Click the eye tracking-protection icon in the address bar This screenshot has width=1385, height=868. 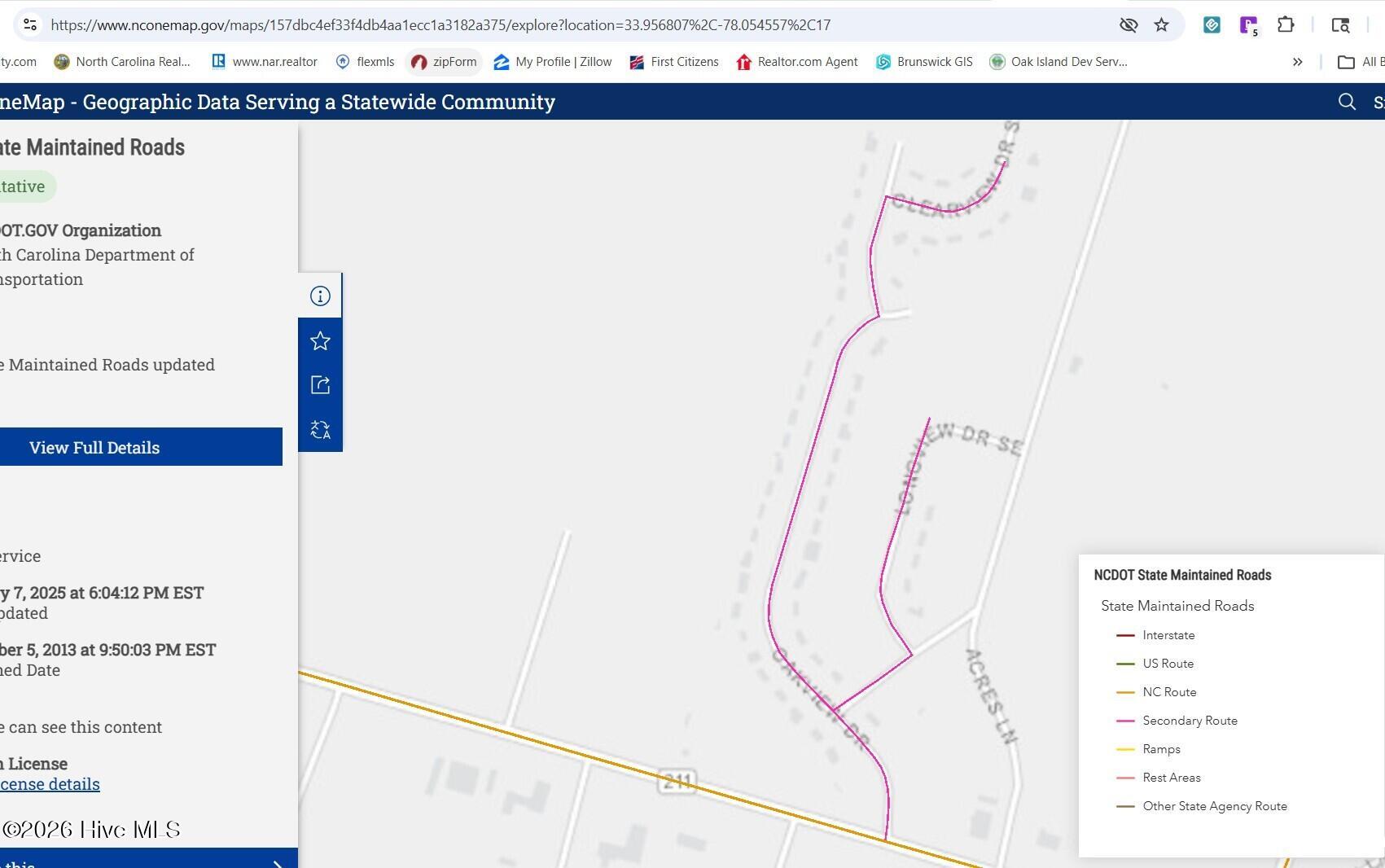1128,25
